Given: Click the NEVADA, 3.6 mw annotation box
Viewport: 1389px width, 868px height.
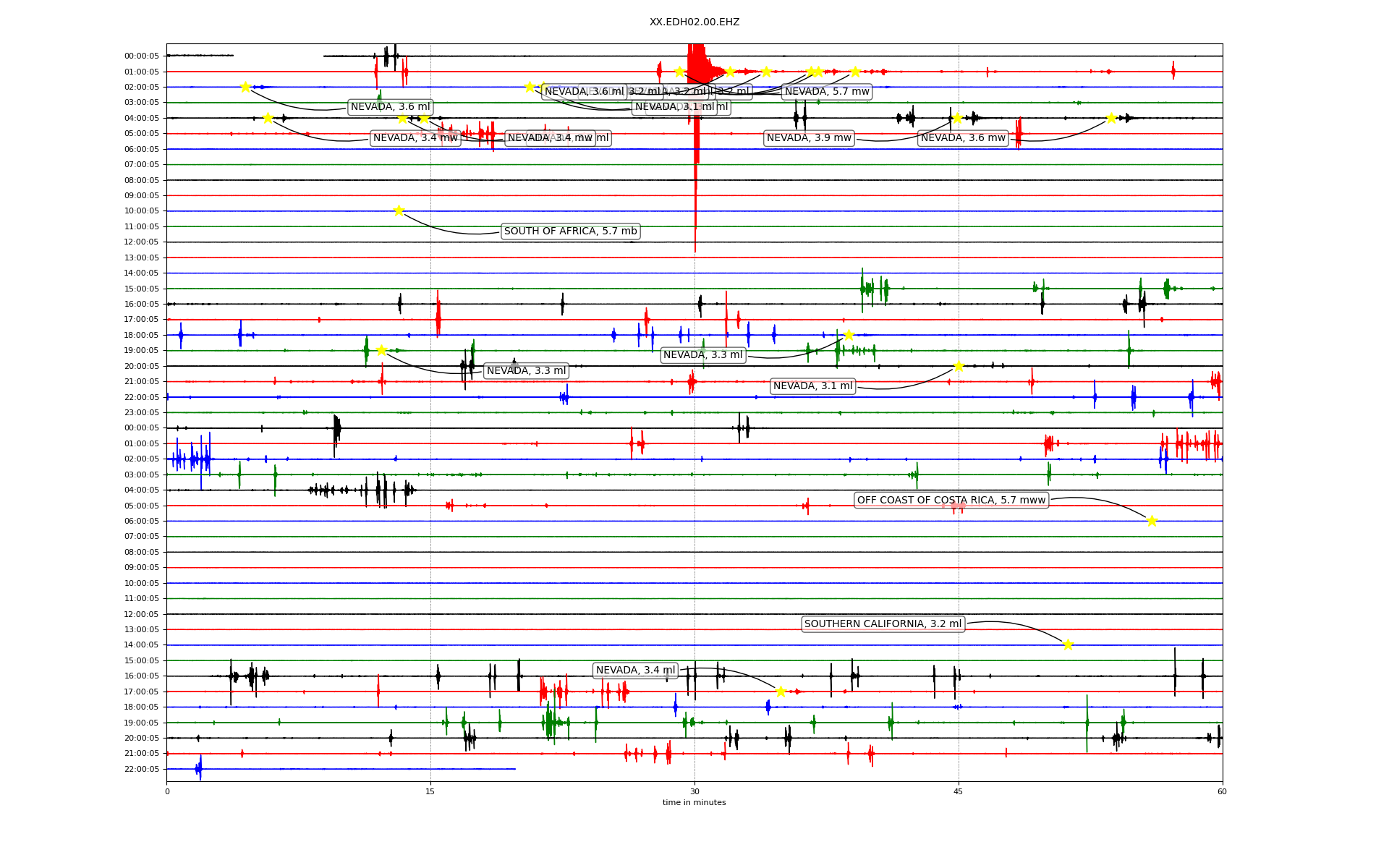Looking at the screenshot, I should click(963, 137).
